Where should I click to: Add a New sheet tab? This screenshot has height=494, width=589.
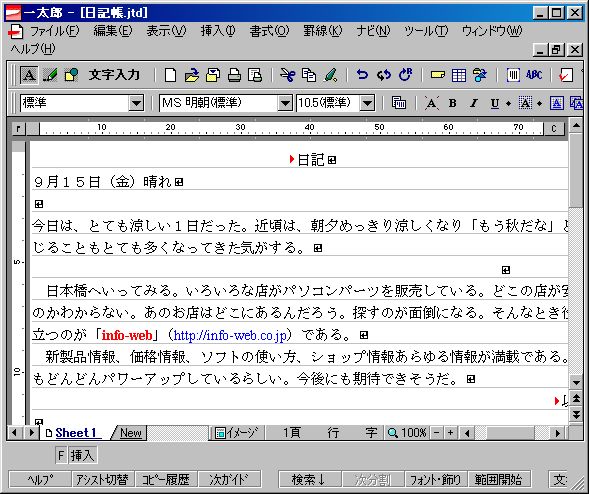[130, 433]
